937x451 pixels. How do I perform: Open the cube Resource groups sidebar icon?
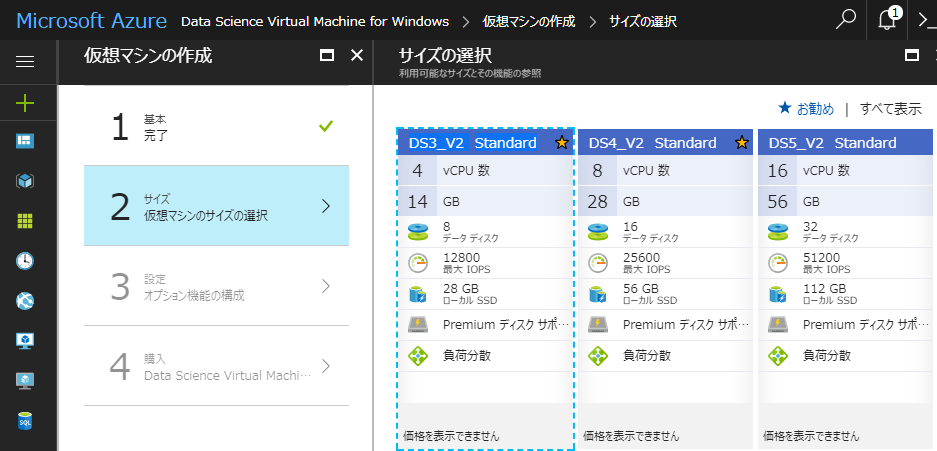[x=25, y=181]
